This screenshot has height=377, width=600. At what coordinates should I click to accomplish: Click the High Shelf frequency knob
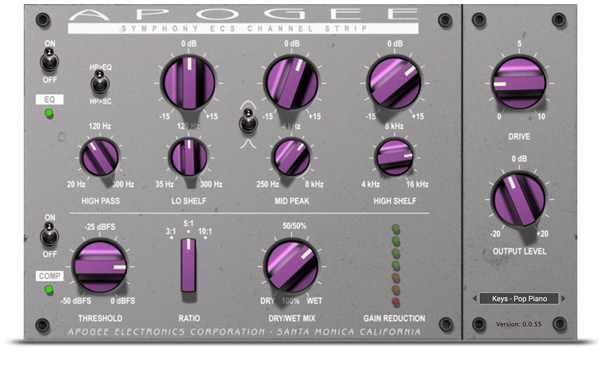[394, 157]
